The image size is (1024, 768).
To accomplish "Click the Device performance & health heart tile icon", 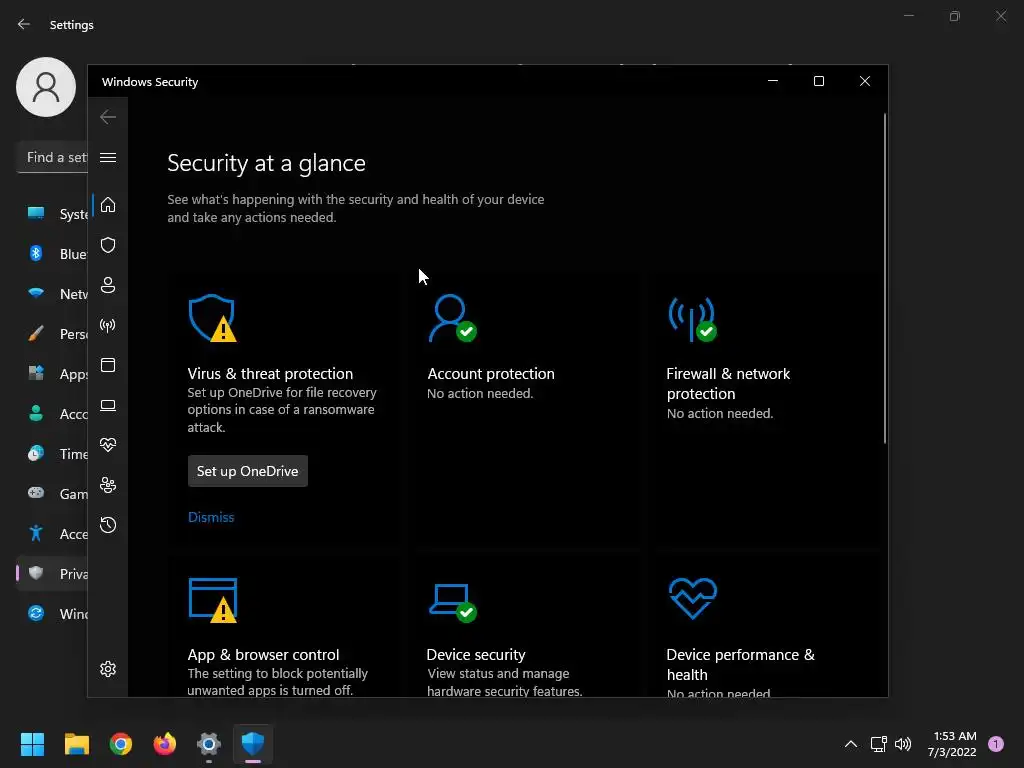I will [x=693, y=598].
